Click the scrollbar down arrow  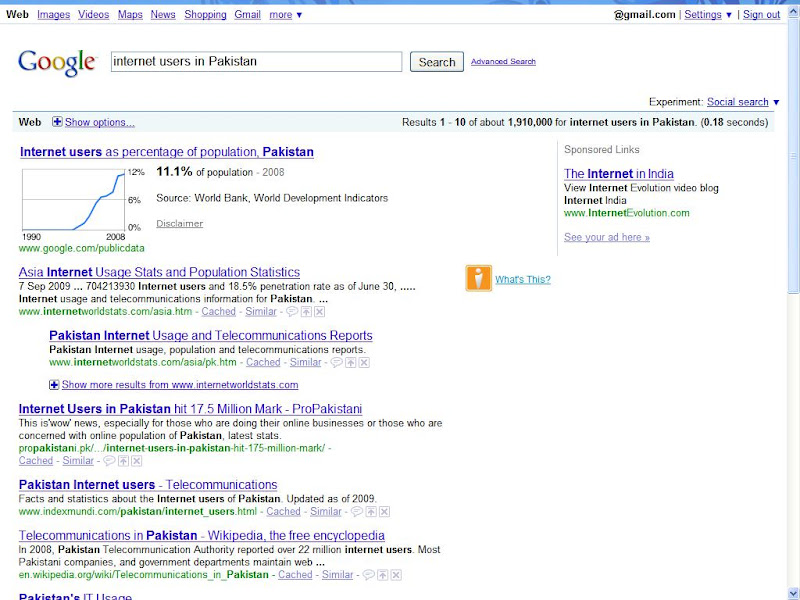point(793,594)
